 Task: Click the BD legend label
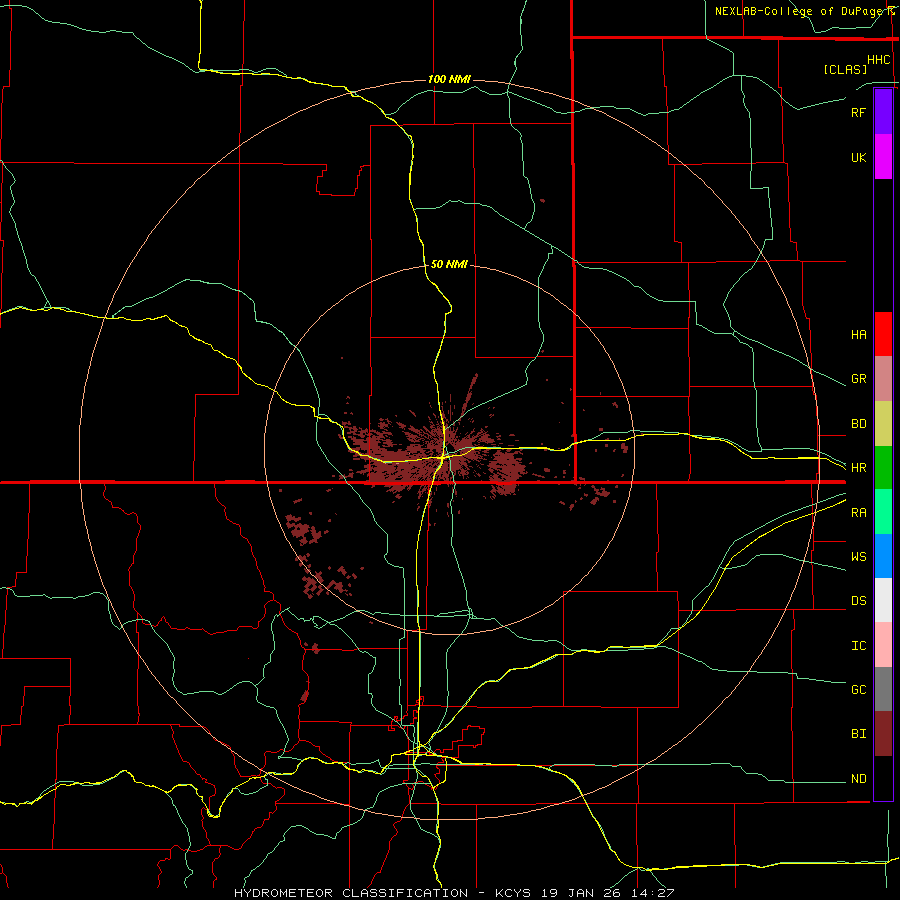(858, 424)
